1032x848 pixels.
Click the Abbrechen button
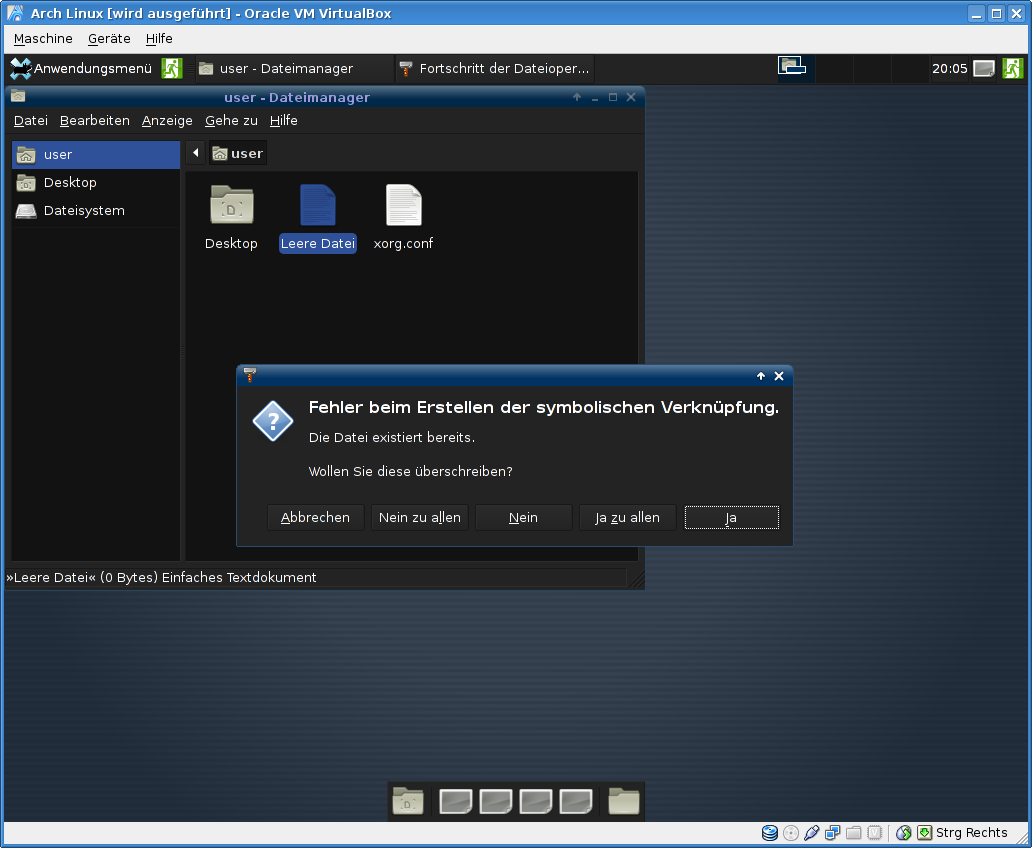point(316,517)
